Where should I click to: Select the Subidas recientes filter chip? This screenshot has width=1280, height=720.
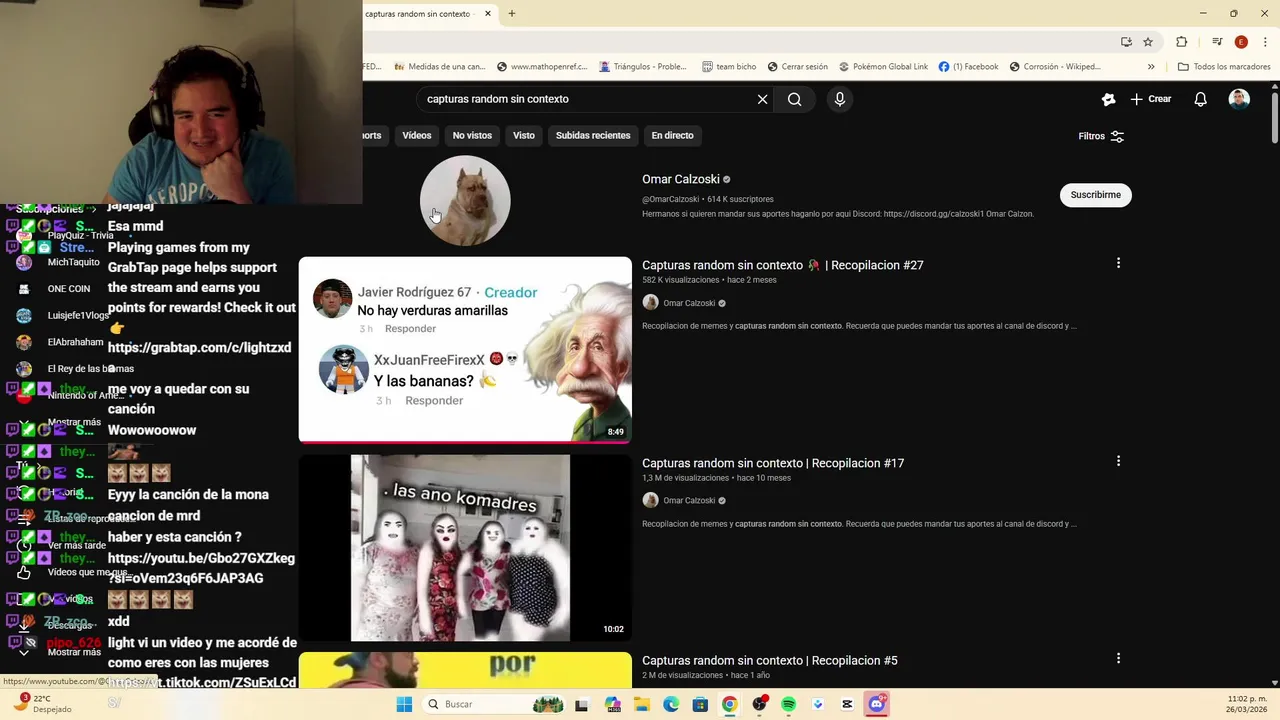[593, 135]
